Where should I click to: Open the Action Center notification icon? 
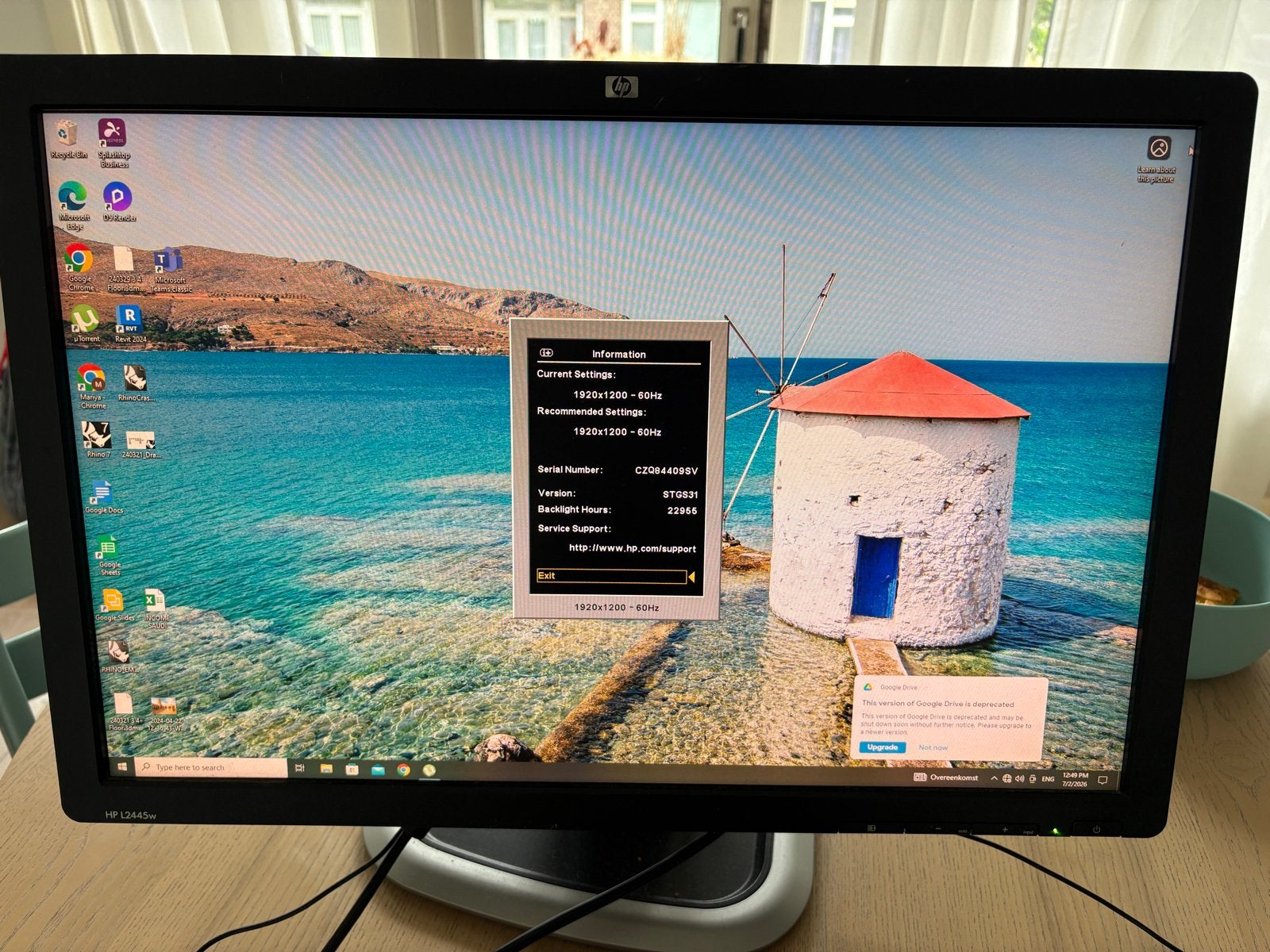(1103, 780)
